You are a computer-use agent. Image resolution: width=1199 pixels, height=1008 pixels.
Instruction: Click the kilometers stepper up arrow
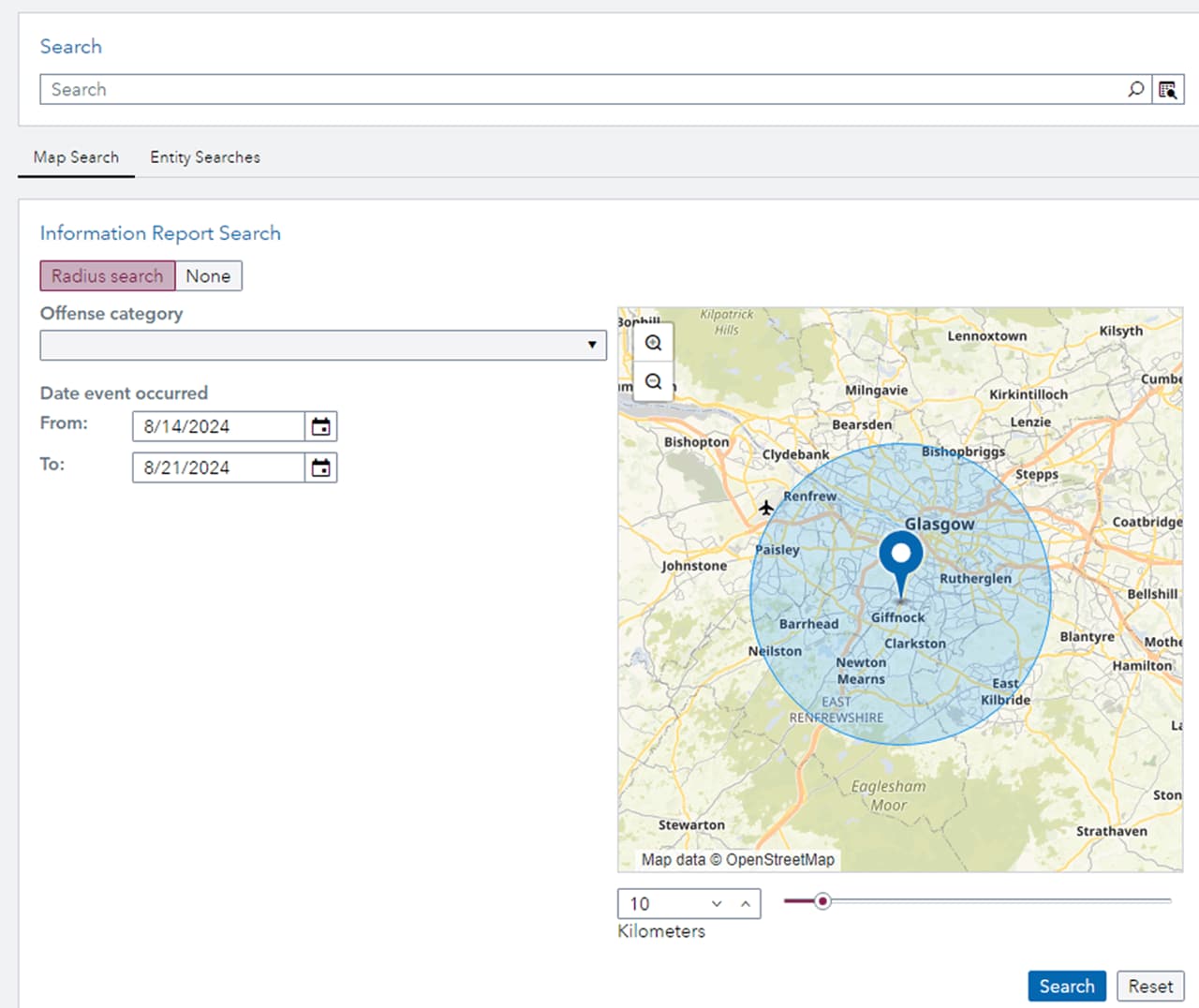coord(745,903)
